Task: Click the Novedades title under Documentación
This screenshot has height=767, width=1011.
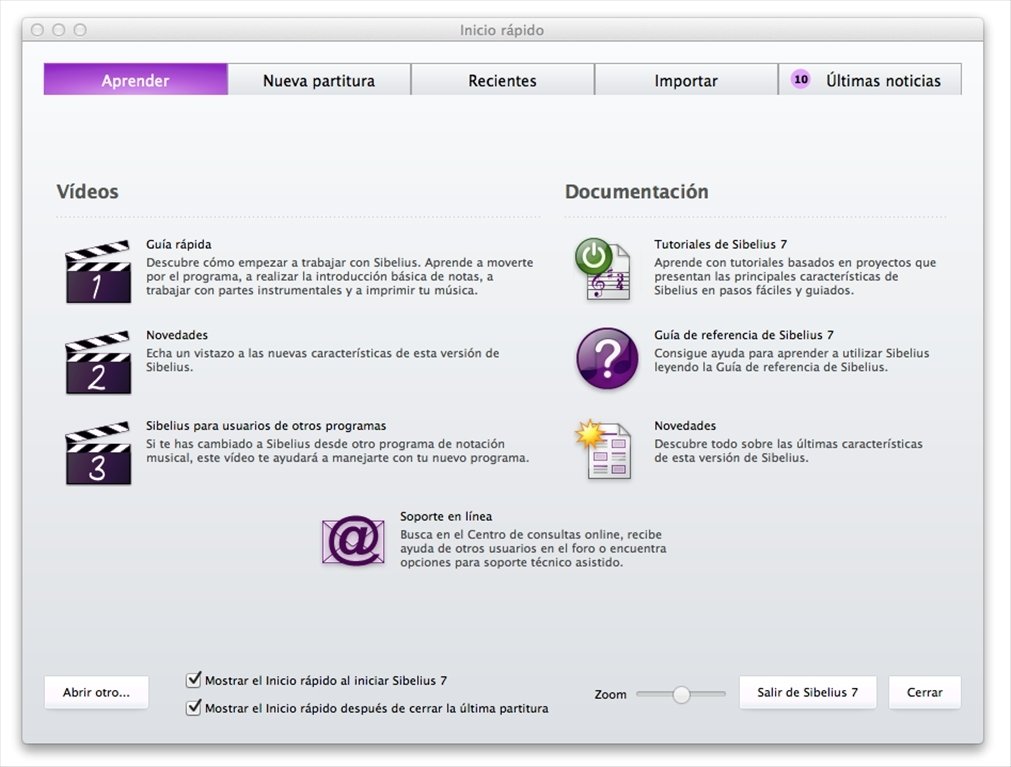Action: point(685,426)
